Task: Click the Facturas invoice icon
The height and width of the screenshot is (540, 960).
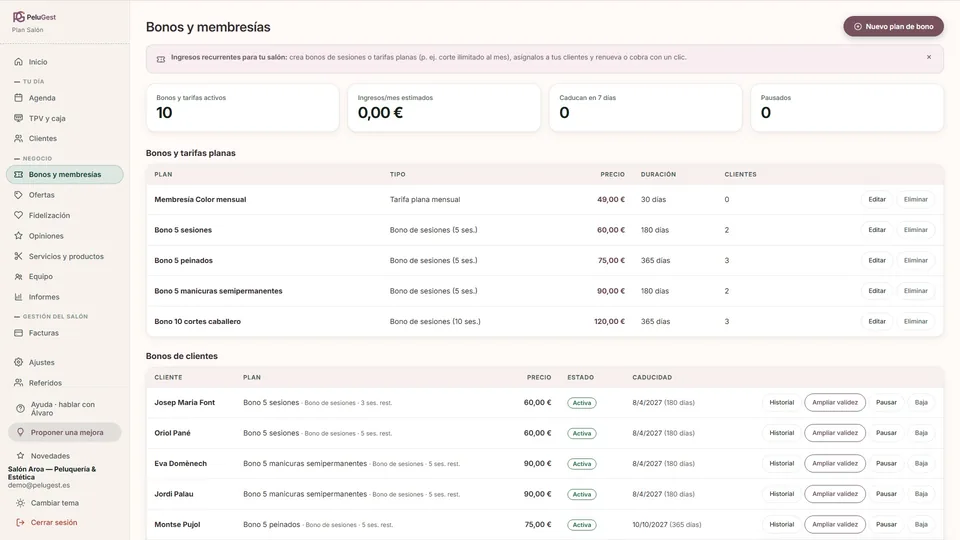Action: (18, 333)
